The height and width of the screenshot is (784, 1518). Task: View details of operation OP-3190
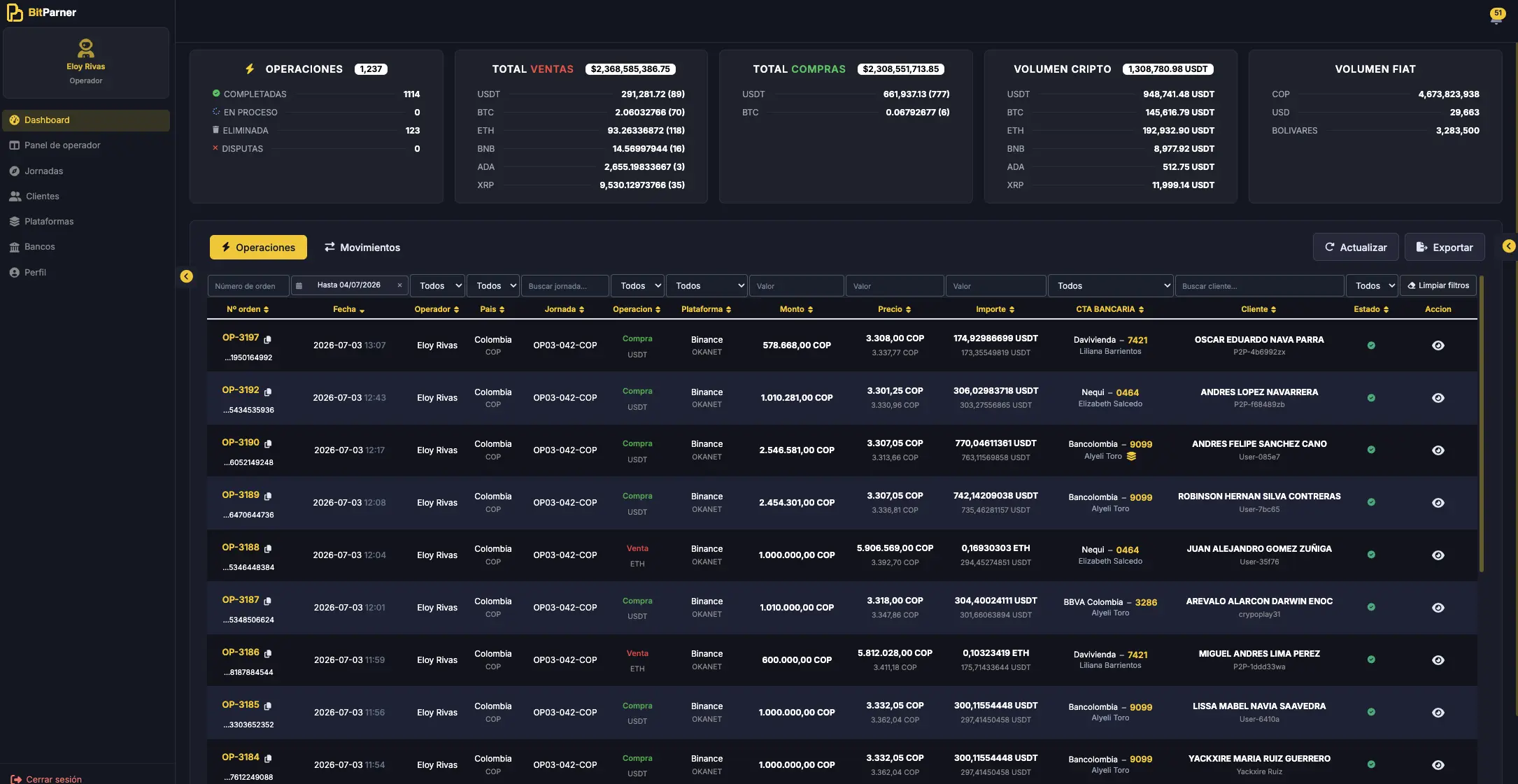(1438, 450)
